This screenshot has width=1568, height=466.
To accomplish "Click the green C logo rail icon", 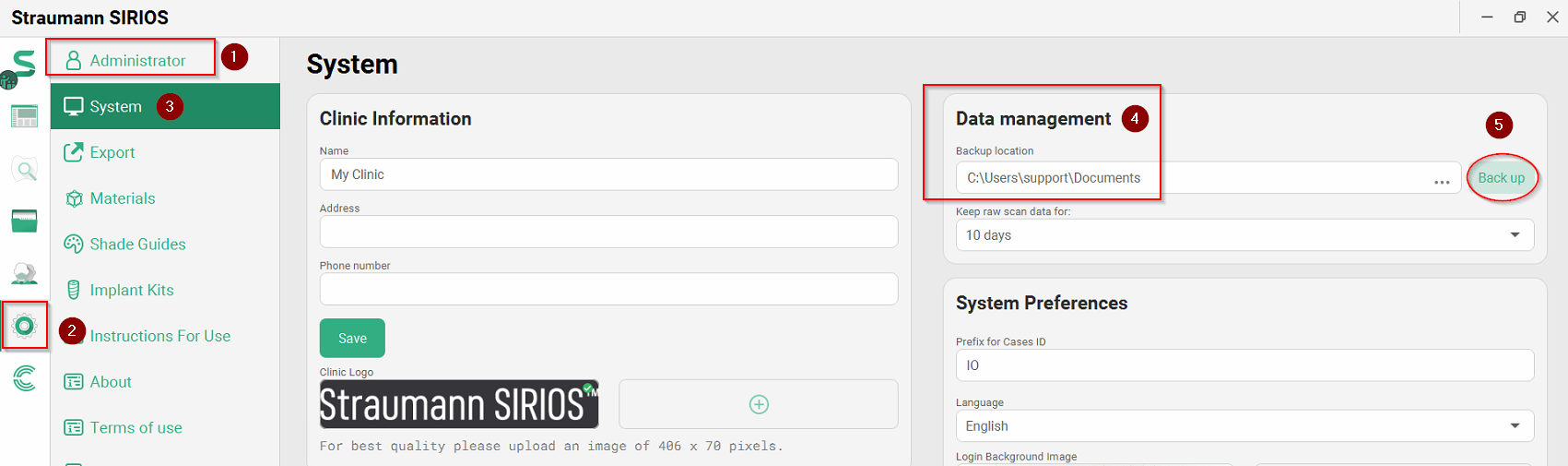I will [x=25, y=378].
